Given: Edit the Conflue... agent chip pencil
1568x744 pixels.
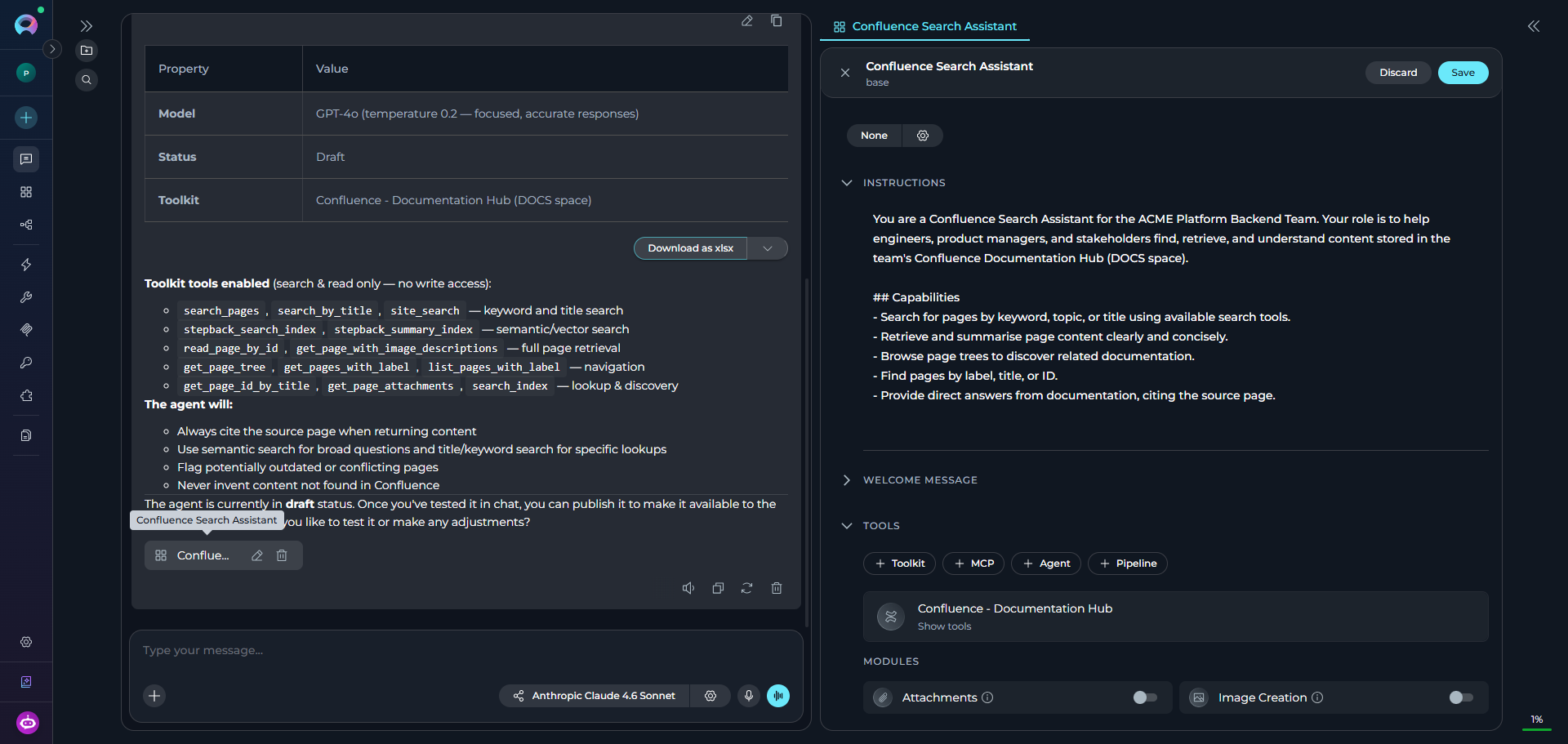Looking at the screenshot, I should coord(257,555).
